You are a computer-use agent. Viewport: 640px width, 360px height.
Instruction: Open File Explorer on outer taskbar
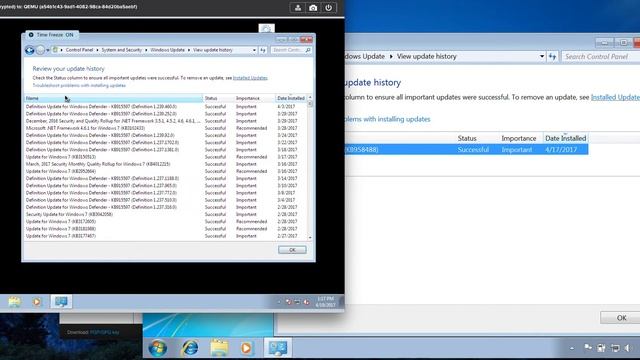pyautogui.click(x=219, y=348)
